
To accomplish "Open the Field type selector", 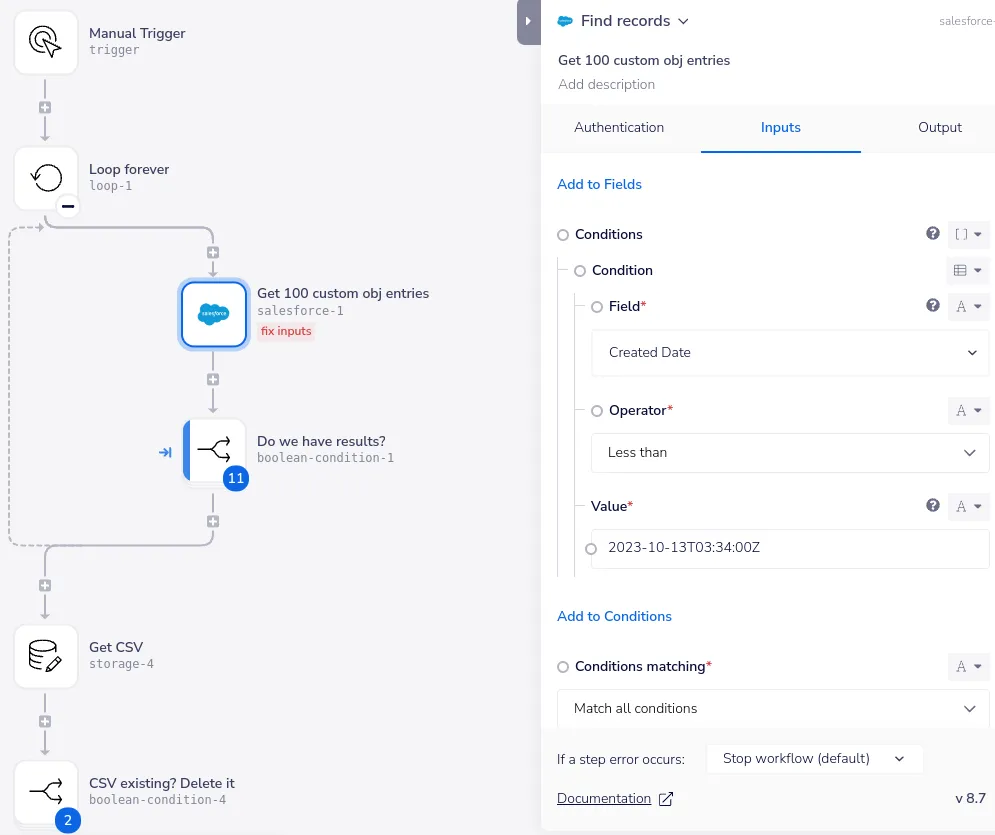I will tap(968, 306).
